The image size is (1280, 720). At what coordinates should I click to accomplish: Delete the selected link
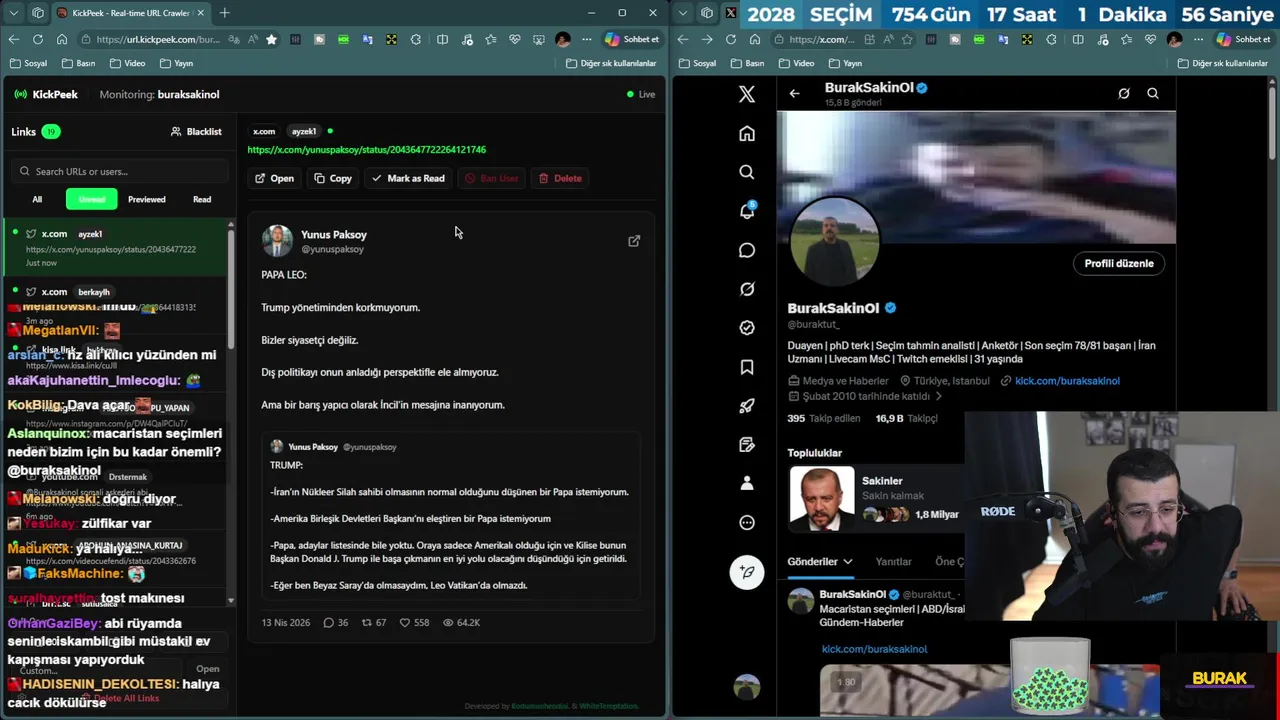[x=560, y=178]
